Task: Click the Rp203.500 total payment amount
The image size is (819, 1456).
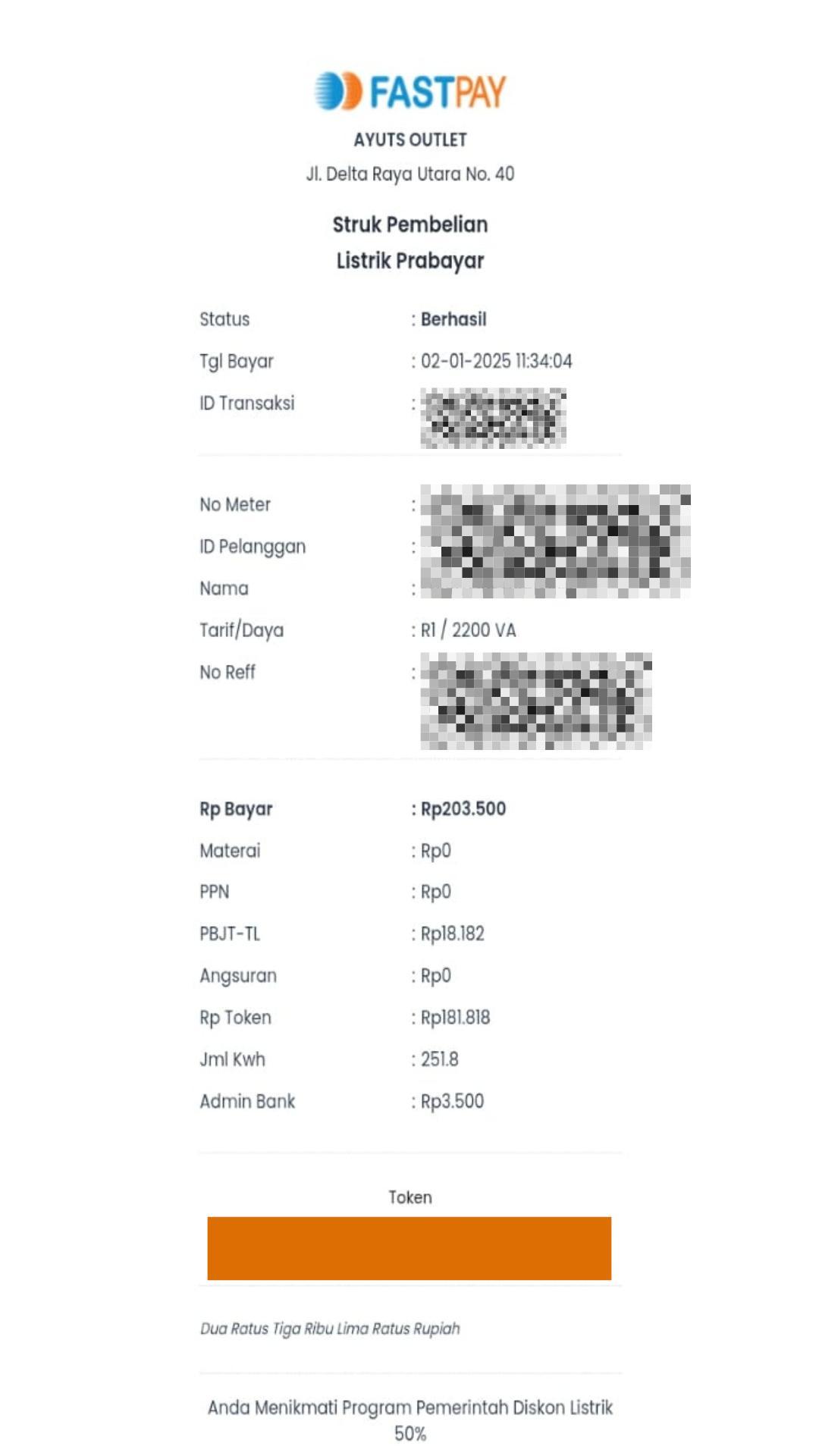Action: [x=463, y=809]
